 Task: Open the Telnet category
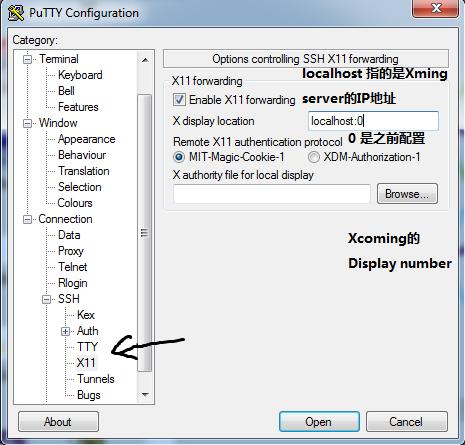click(x=72, y=267)
